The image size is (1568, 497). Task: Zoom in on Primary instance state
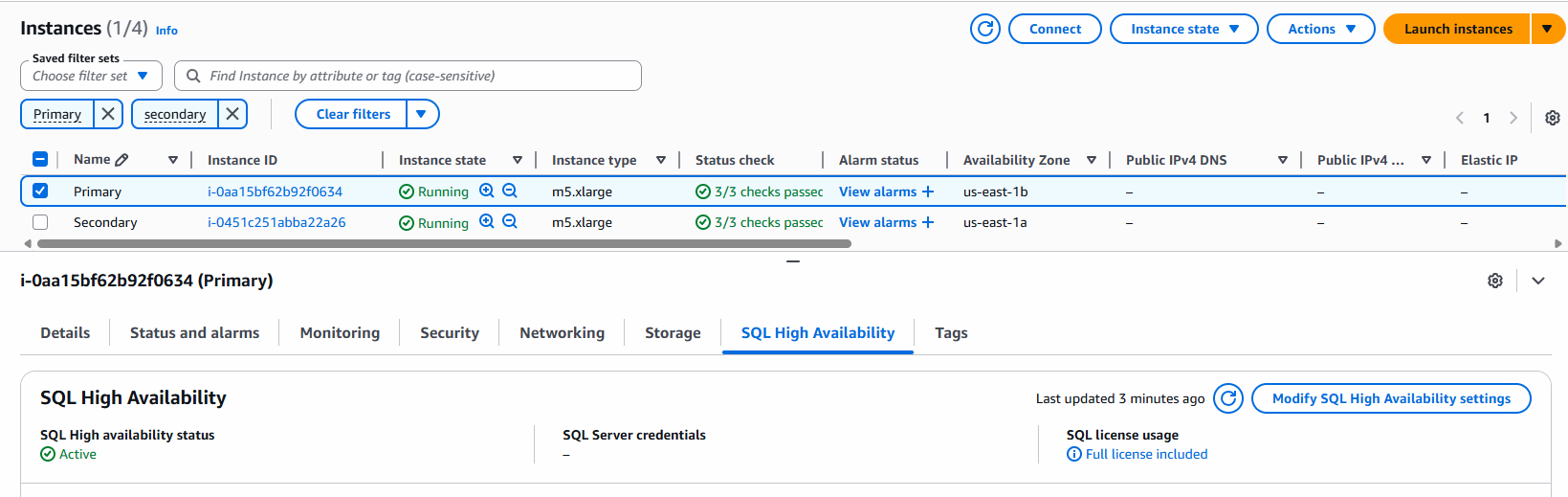(x=487, y=191)
